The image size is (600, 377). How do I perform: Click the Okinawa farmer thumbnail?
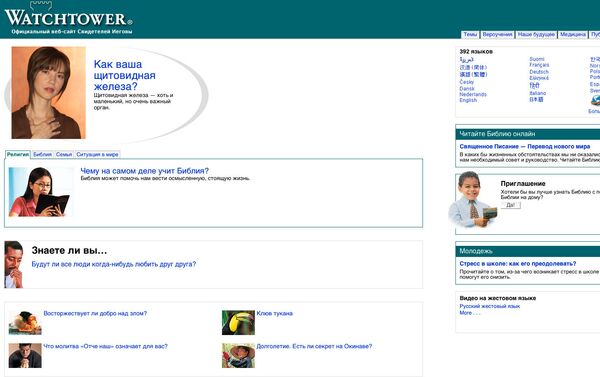[x=238, y=356]
